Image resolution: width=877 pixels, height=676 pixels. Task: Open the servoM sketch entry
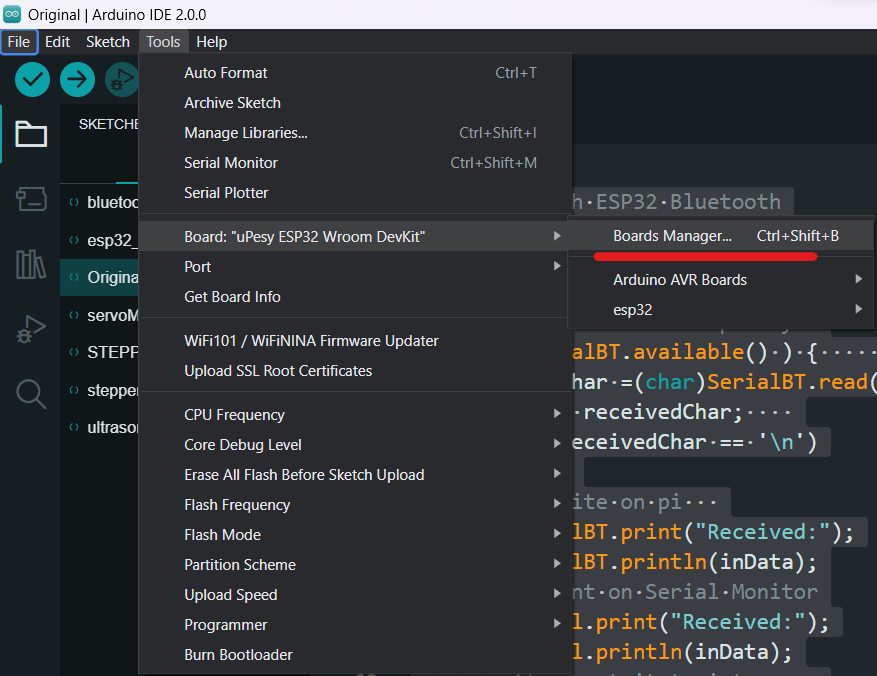coord(100,315)
